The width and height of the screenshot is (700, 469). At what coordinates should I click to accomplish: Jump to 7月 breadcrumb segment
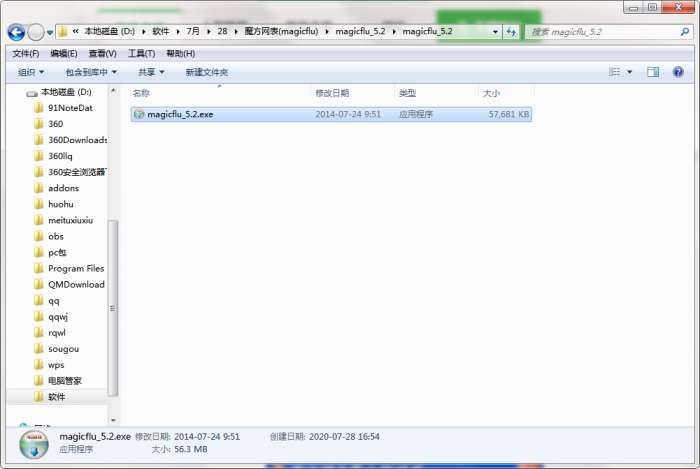pyautogui.click(x=193, y=31)
